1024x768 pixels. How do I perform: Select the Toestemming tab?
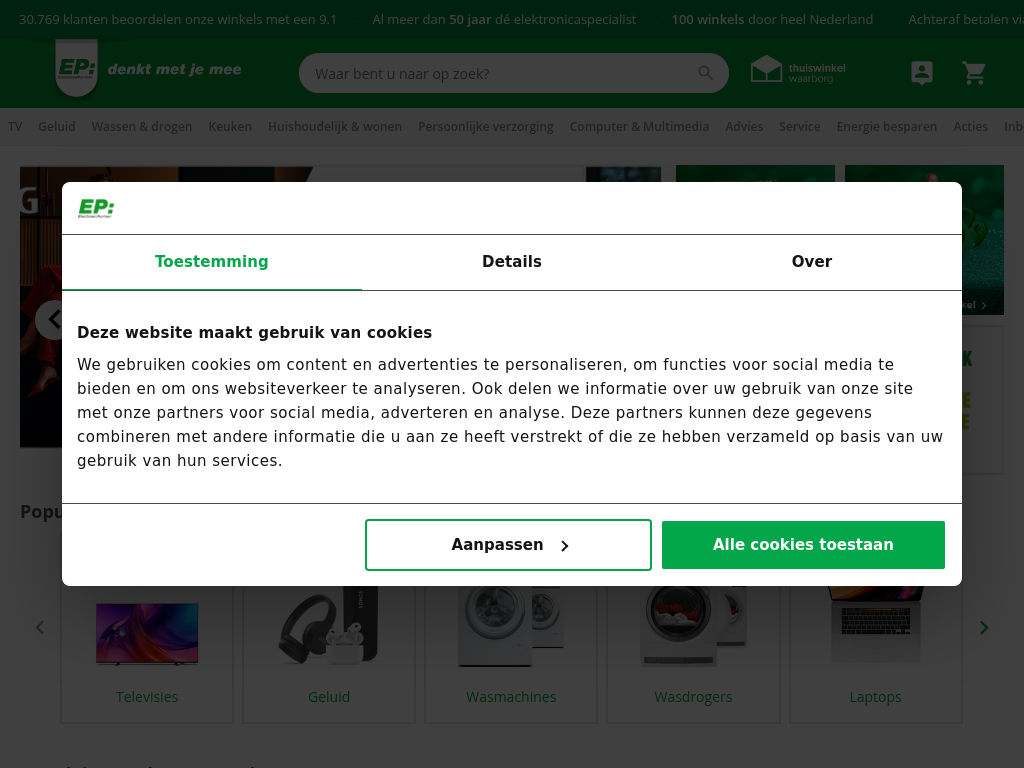click(x=212, y=262)
